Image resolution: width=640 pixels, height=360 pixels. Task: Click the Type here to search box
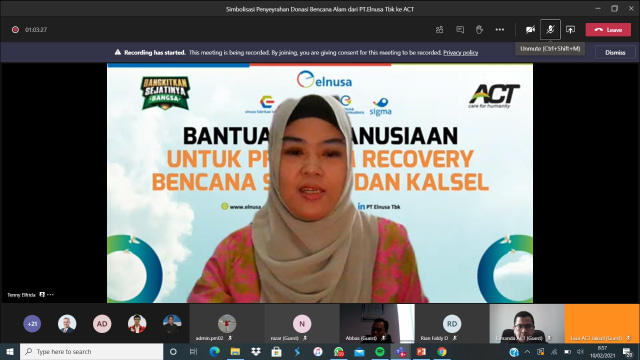click(x=91, y=351)
